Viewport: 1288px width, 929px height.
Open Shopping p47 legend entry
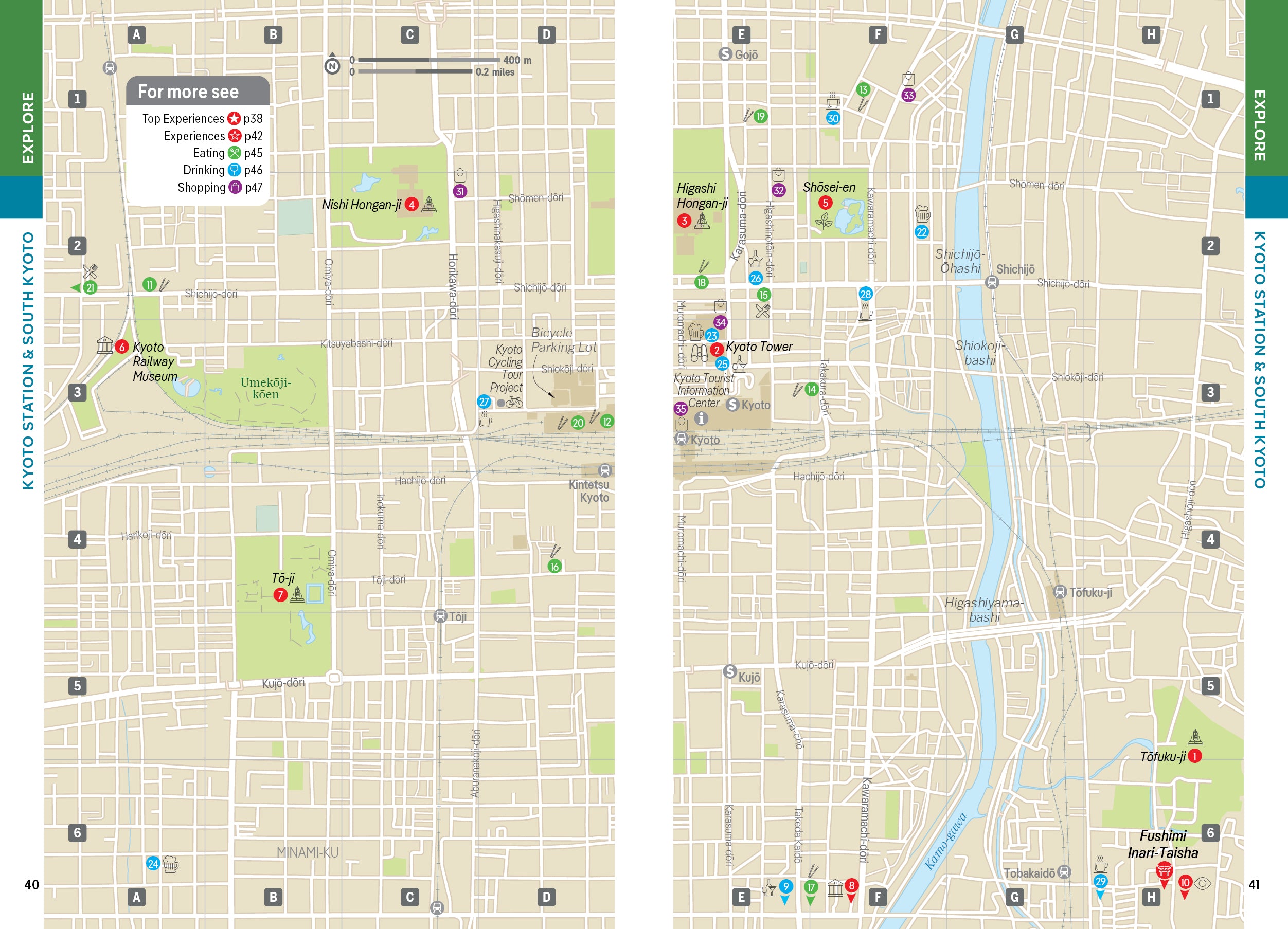(219, 187)
